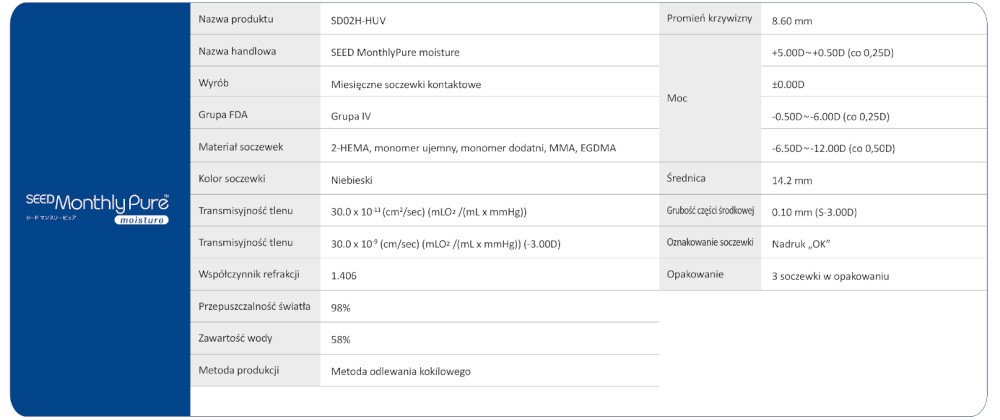Select the '2-HEMA, monomer ujemny' material value

[474, 148]
